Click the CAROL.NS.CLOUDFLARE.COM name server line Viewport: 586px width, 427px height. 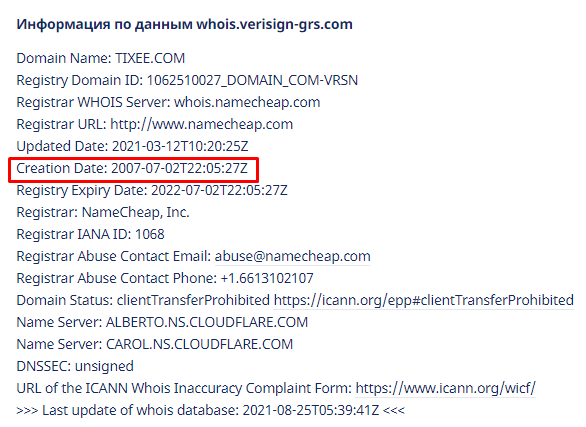[x=155, y=344]
